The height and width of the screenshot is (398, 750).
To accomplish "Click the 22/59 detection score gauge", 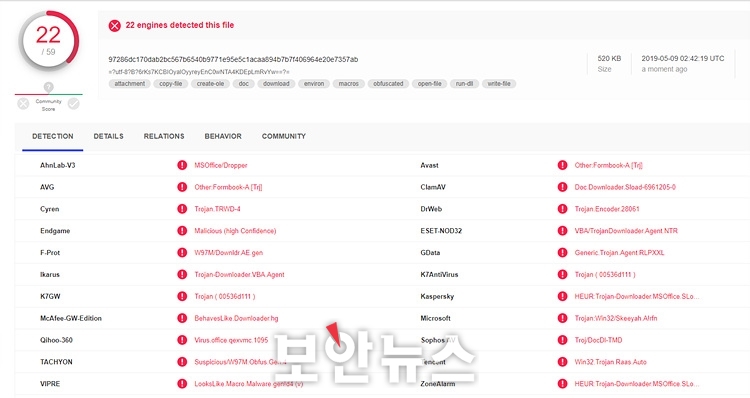I will 48,41.
